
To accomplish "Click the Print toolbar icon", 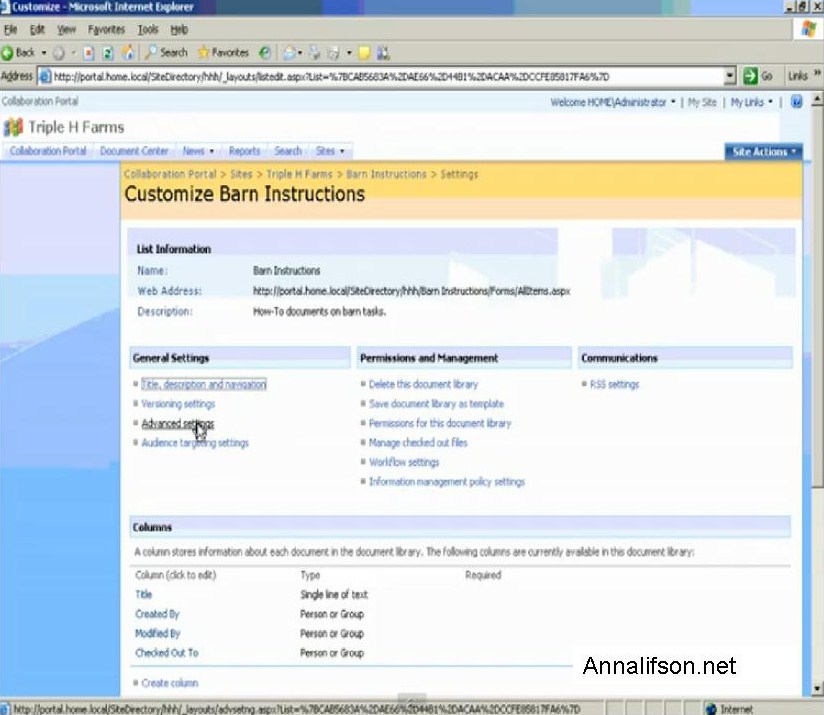I will 314,53.
